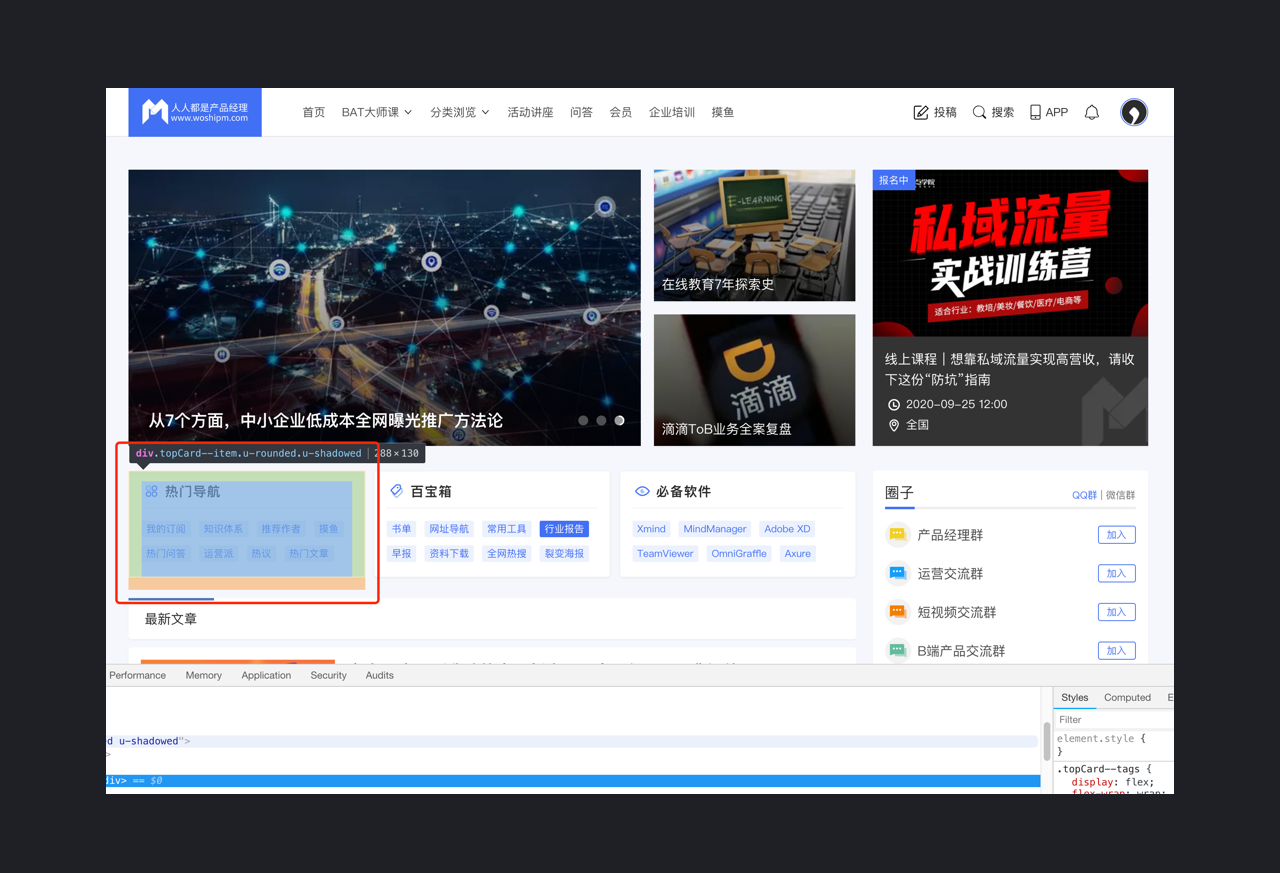The height and width of the screenshot is (873, 1280).
Task: Open the 常用工具 tag
Action: (506, 529)
